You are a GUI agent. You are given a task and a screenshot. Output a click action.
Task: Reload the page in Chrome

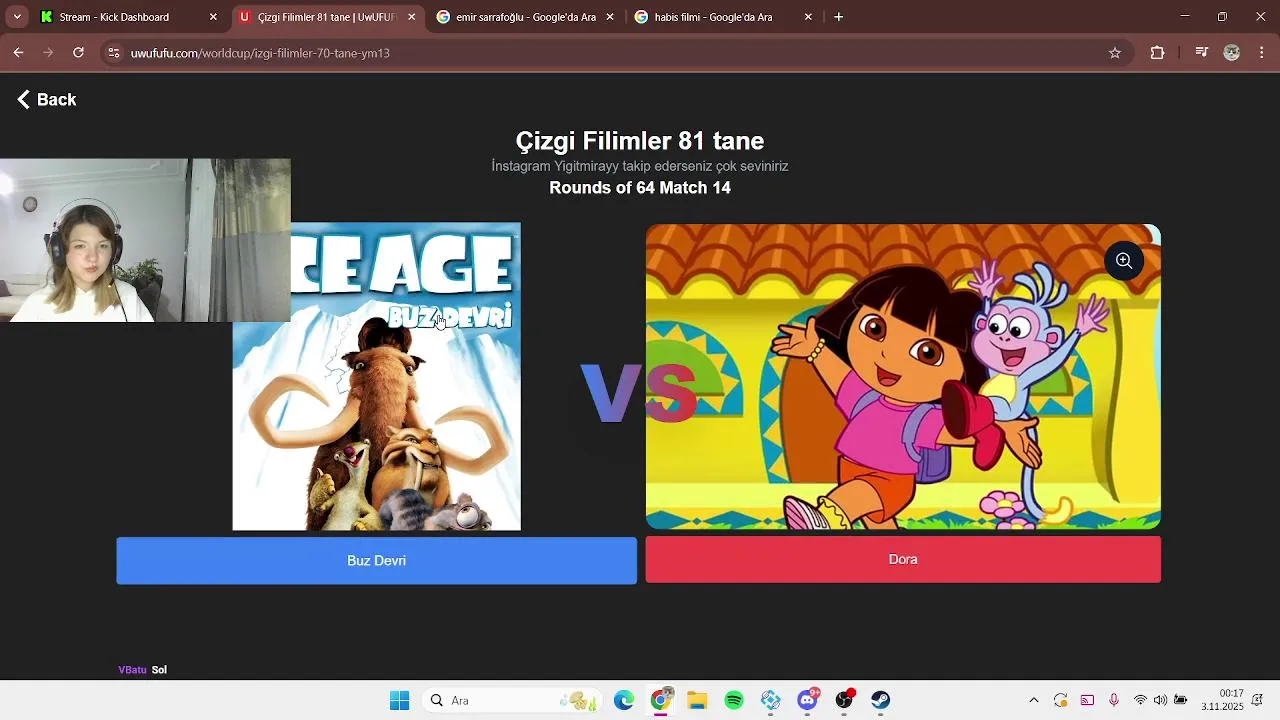(x=78, y=53)
